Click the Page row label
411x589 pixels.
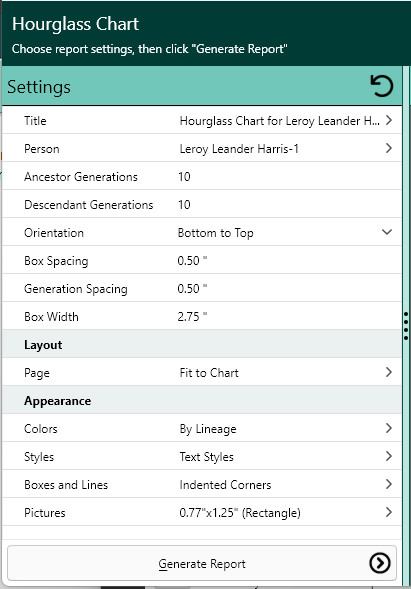37,373
